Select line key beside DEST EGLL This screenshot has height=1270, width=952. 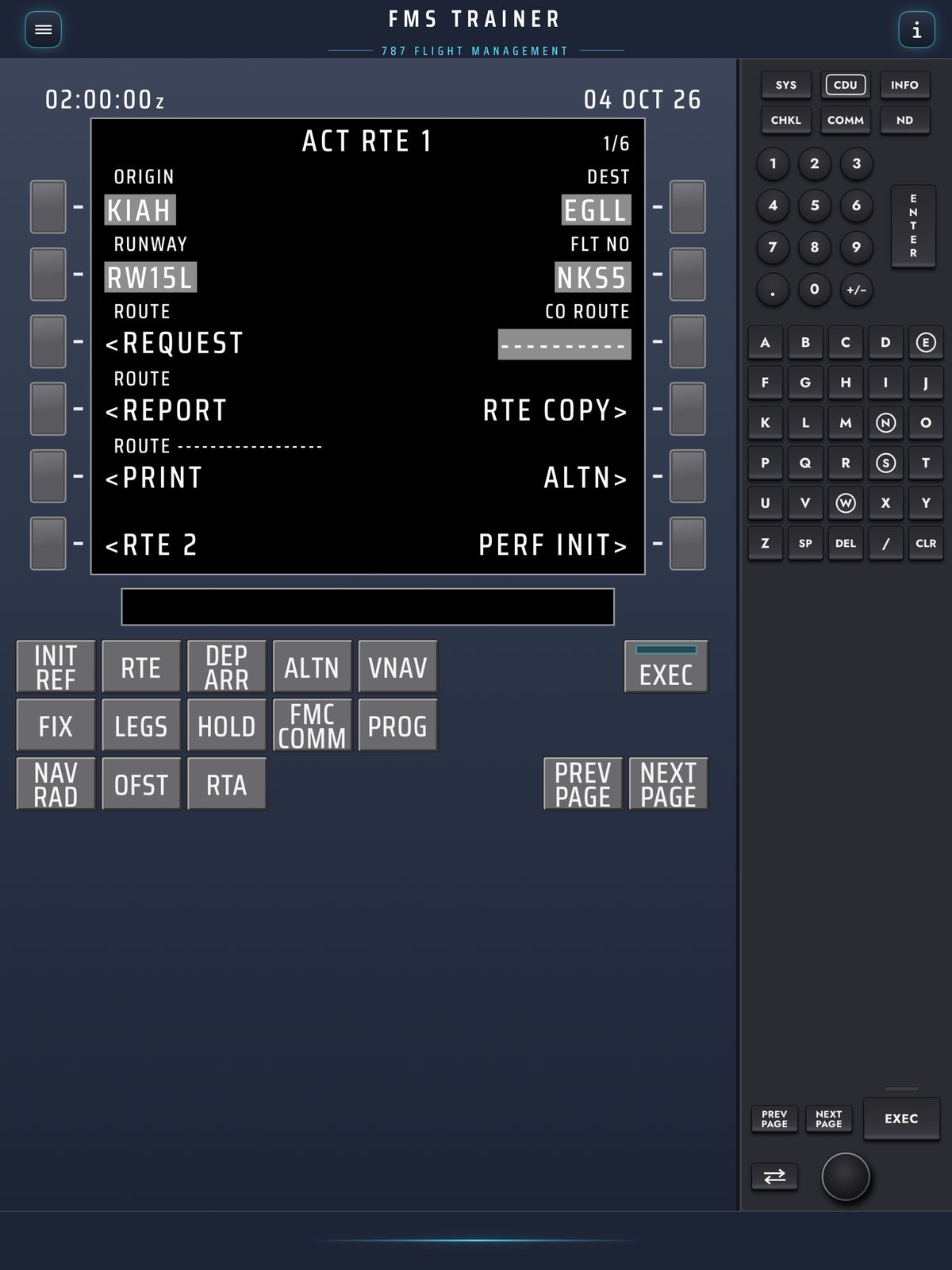[x=688, y=207]
